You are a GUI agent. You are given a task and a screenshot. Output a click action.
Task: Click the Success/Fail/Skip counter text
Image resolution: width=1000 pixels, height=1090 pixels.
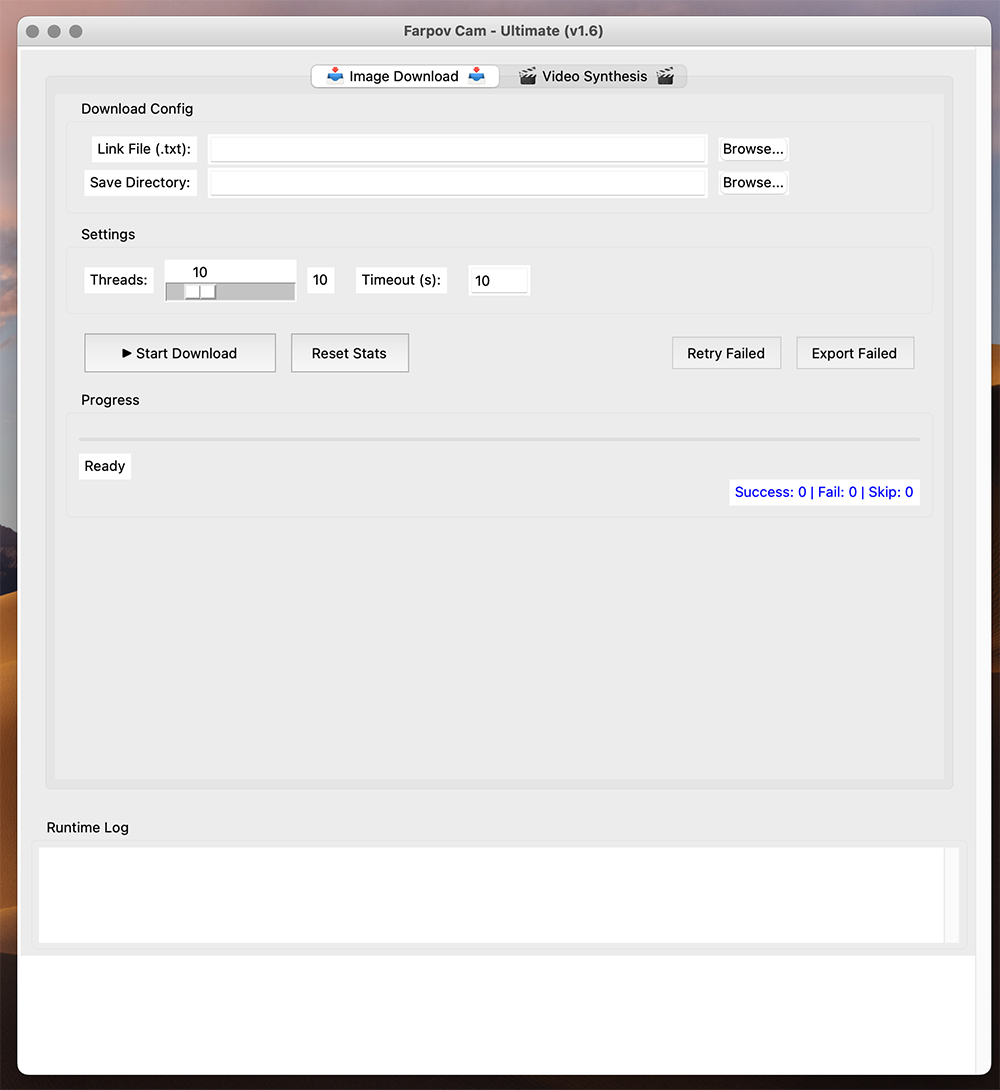click(823, 492)
